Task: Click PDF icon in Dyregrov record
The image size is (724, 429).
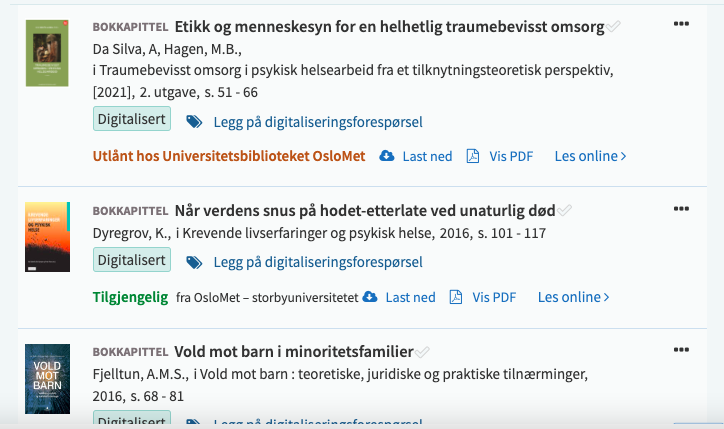Action: point(456,297)
